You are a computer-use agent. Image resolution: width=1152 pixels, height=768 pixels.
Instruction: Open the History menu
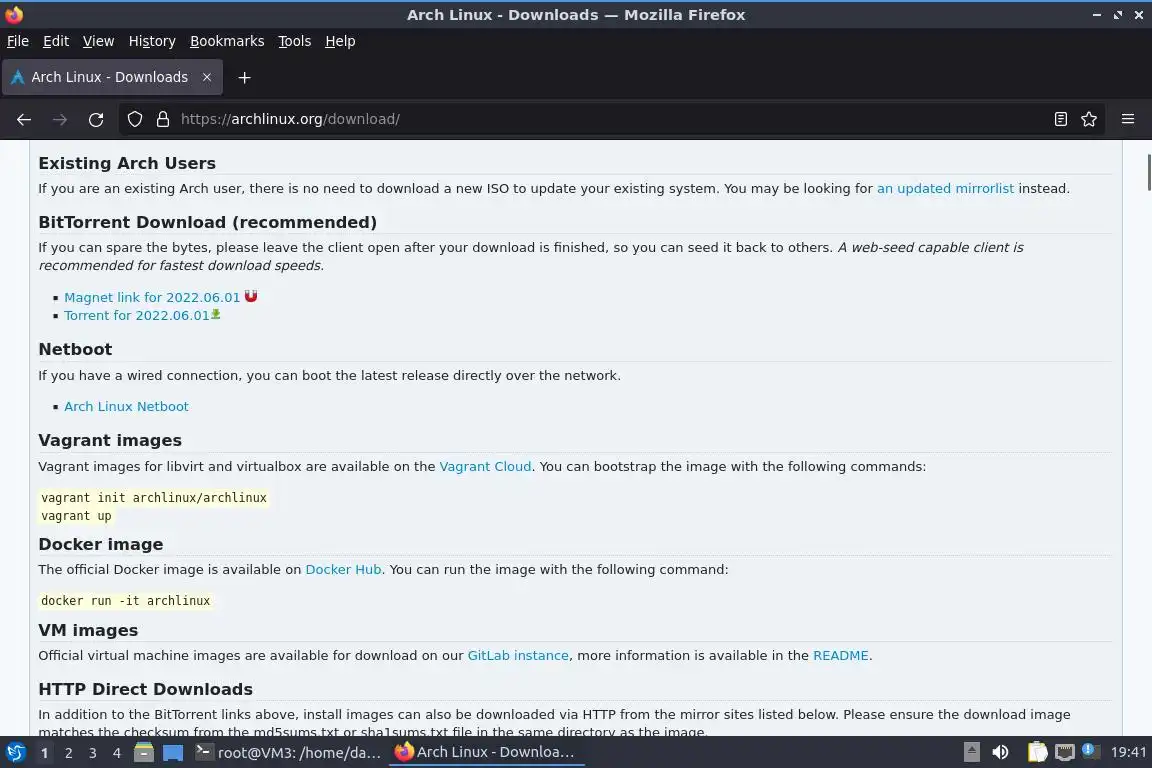point(152,41)
